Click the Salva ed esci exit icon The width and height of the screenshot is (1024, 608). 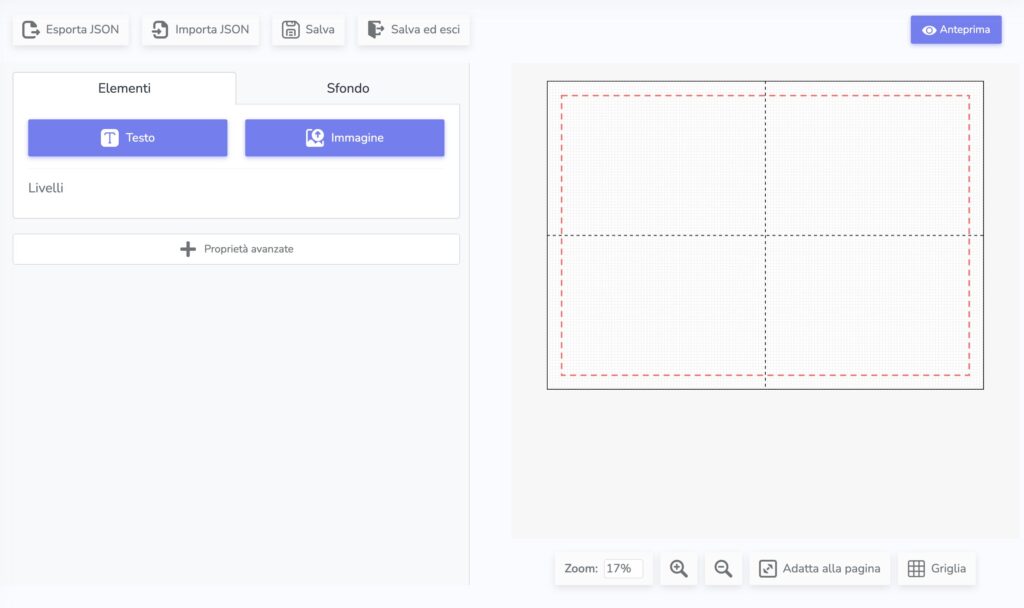point(376,30)
